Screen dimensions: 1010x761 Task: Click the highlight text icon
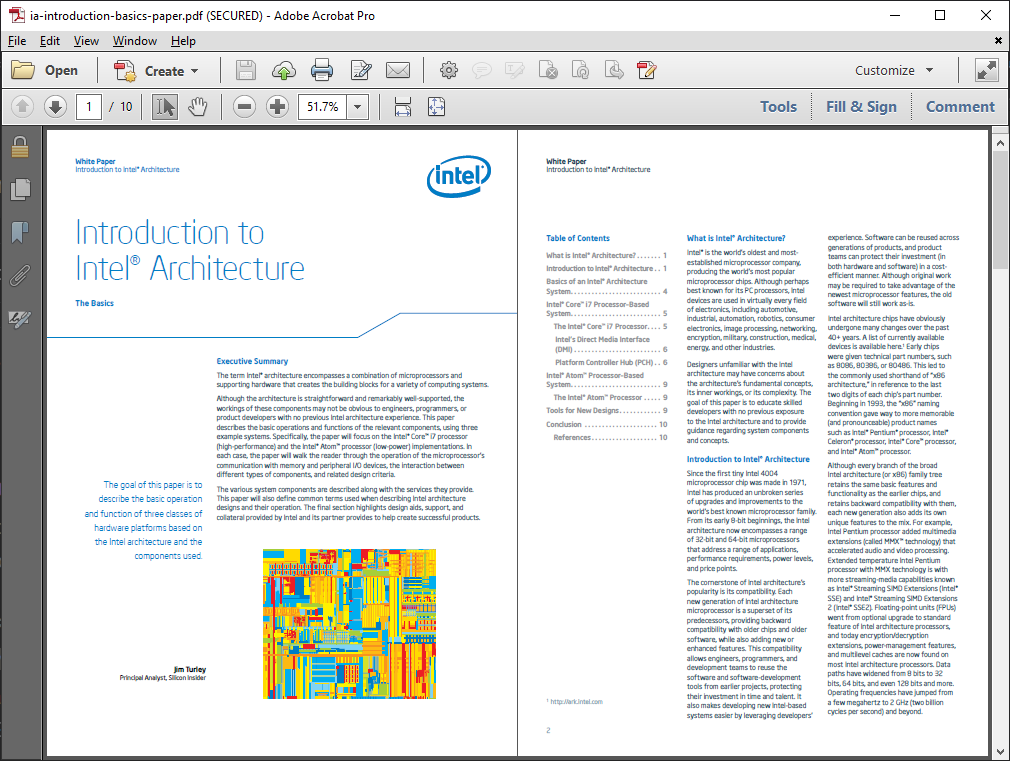[515, 70]
